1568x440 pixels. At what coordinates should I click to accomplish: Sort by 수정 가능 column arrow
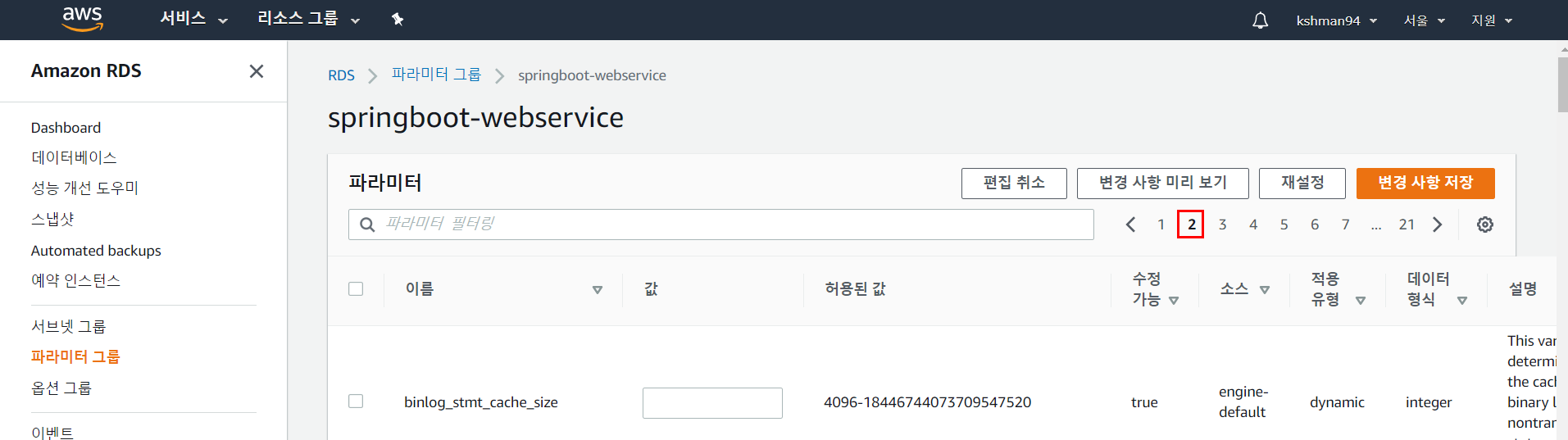click(x=1174, y=301)
